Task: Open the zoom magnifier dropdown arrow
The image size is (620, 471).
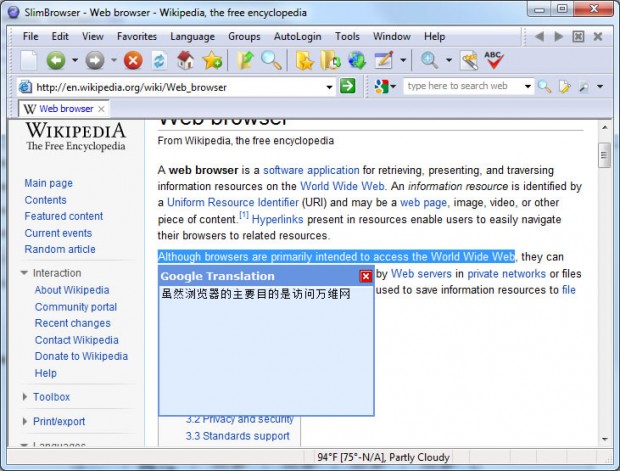Action: (448, 61)
